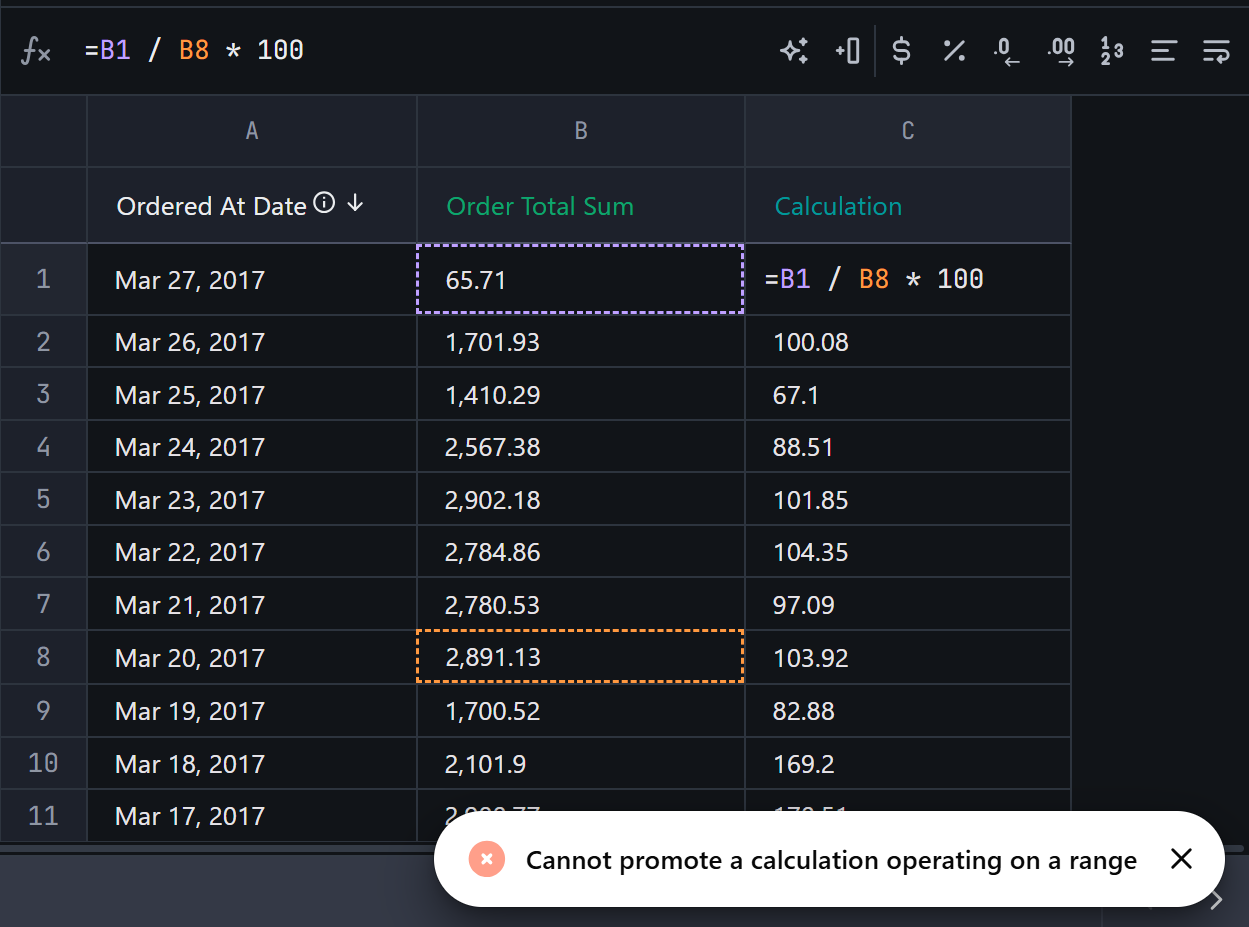Select the Order Total Sum column header
1249x927 pixels.
click(540, 206)
